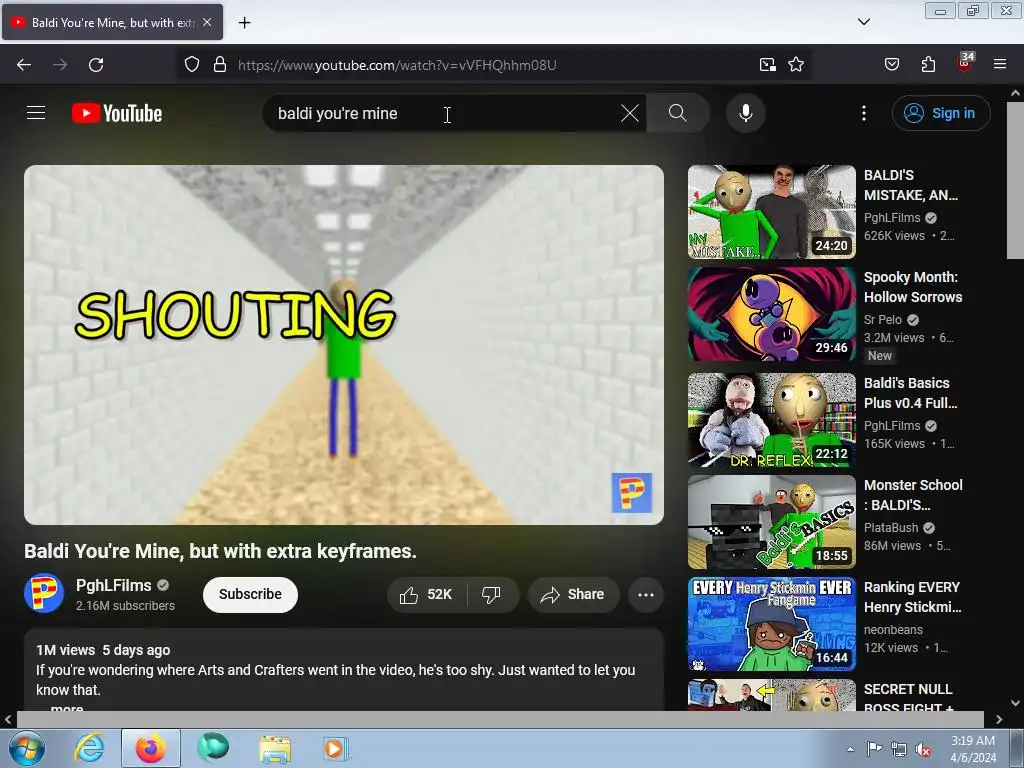Click the magnifying glass search button
This screenshot has height=768, width=1024.
click(677, 113)
